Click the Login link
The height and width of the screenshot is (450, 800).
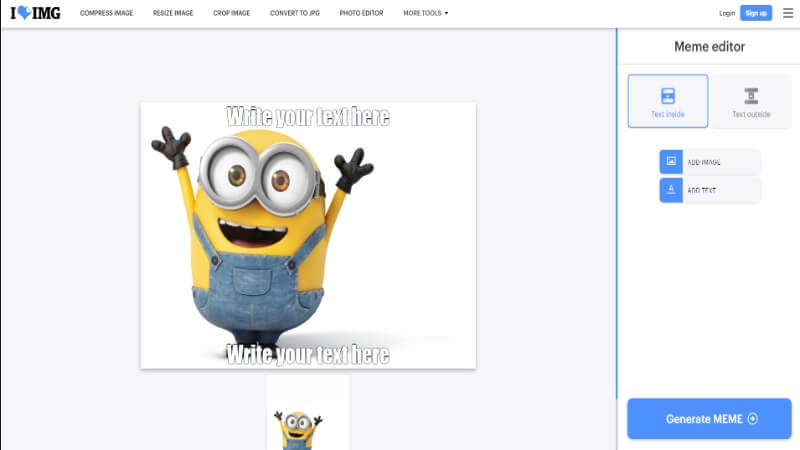coord(727,13)
